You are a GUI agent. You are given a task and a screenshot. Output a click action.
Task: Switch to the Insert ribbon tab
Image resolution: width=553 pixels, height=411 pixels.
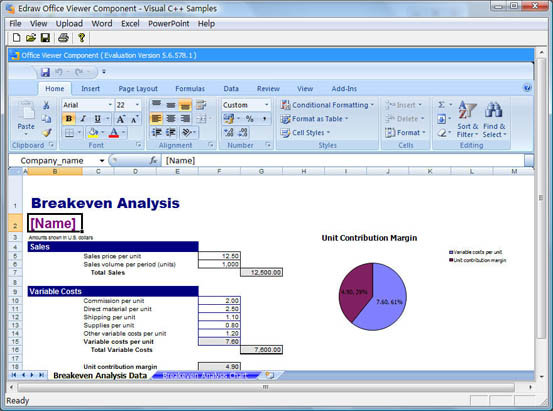pyautogui.click(x=91, y=89)
